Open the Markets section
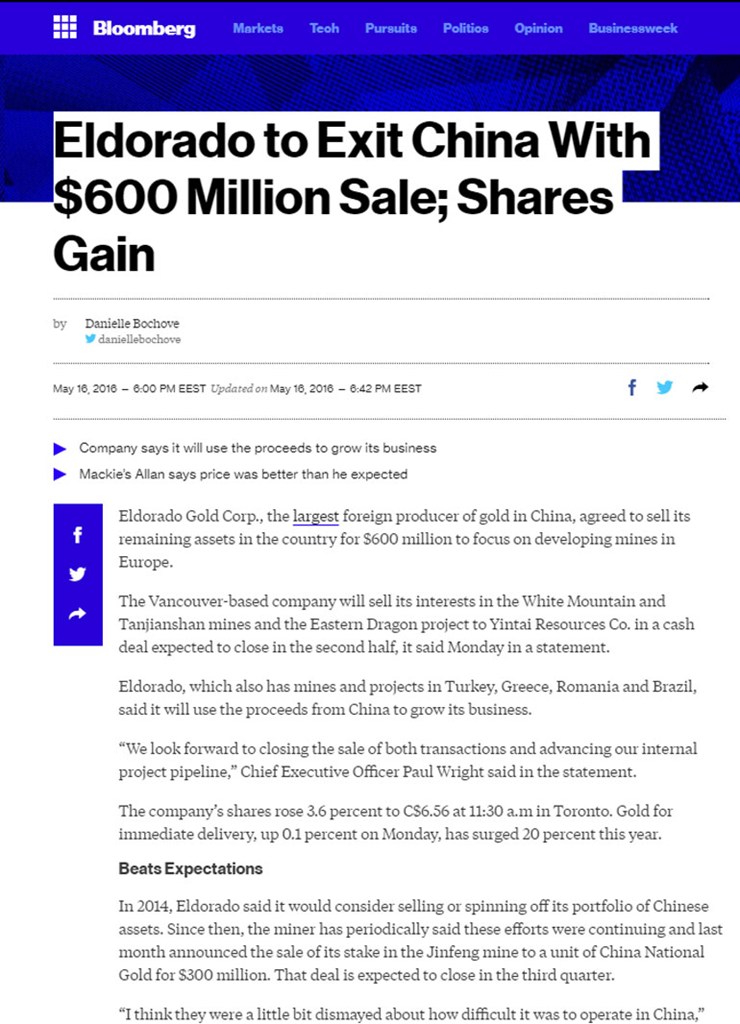The width and height of the screenshot is (740, 1024). tap(258, 29)
